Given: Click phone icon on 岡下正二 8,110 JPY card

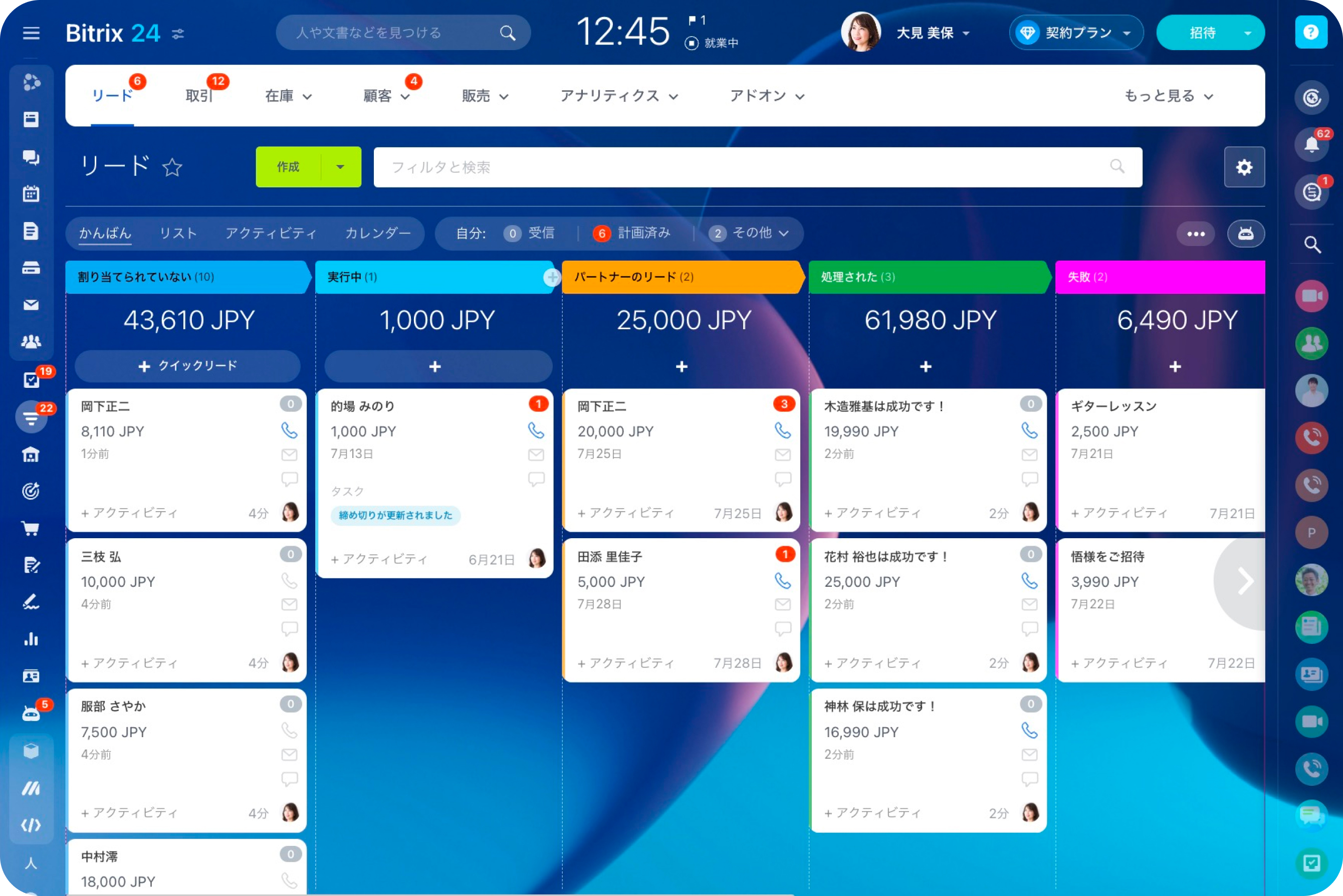Looking at the screenshot, I should click(x=289, y=430).
